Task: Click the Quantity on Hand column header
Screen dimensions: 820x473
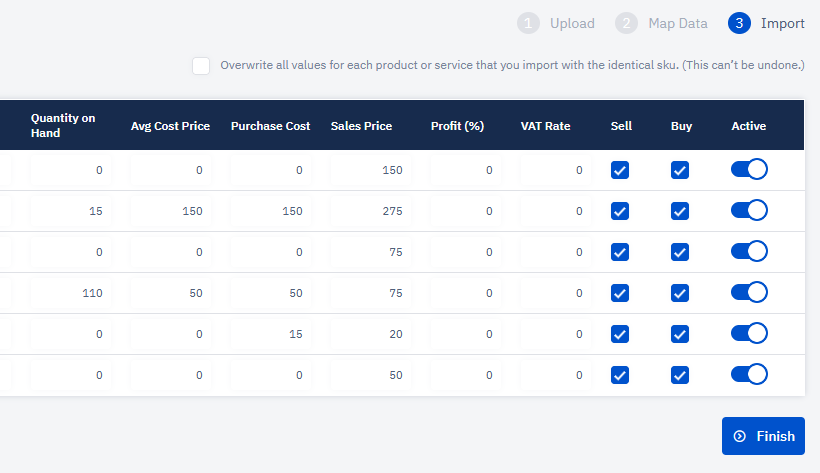Action: [63, 126]
